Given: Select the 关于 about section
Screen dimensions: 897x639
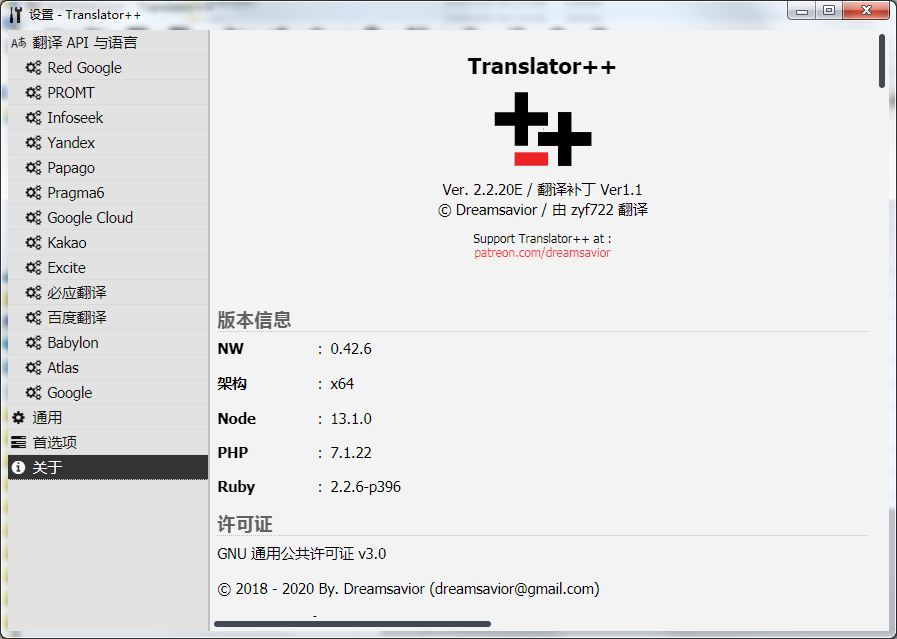Looking at the screenshot, I should [x=108, y=467].
